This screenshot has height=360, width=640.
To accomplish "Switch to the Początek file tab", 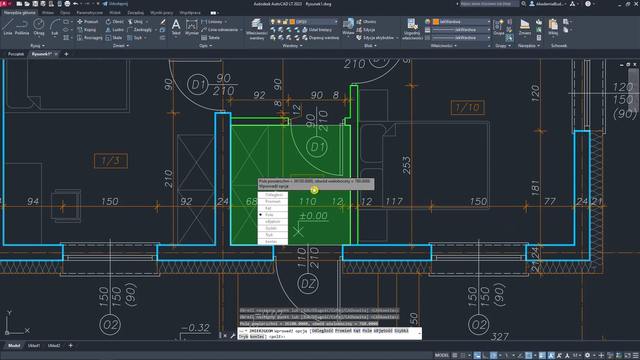I will click(16, 54).
